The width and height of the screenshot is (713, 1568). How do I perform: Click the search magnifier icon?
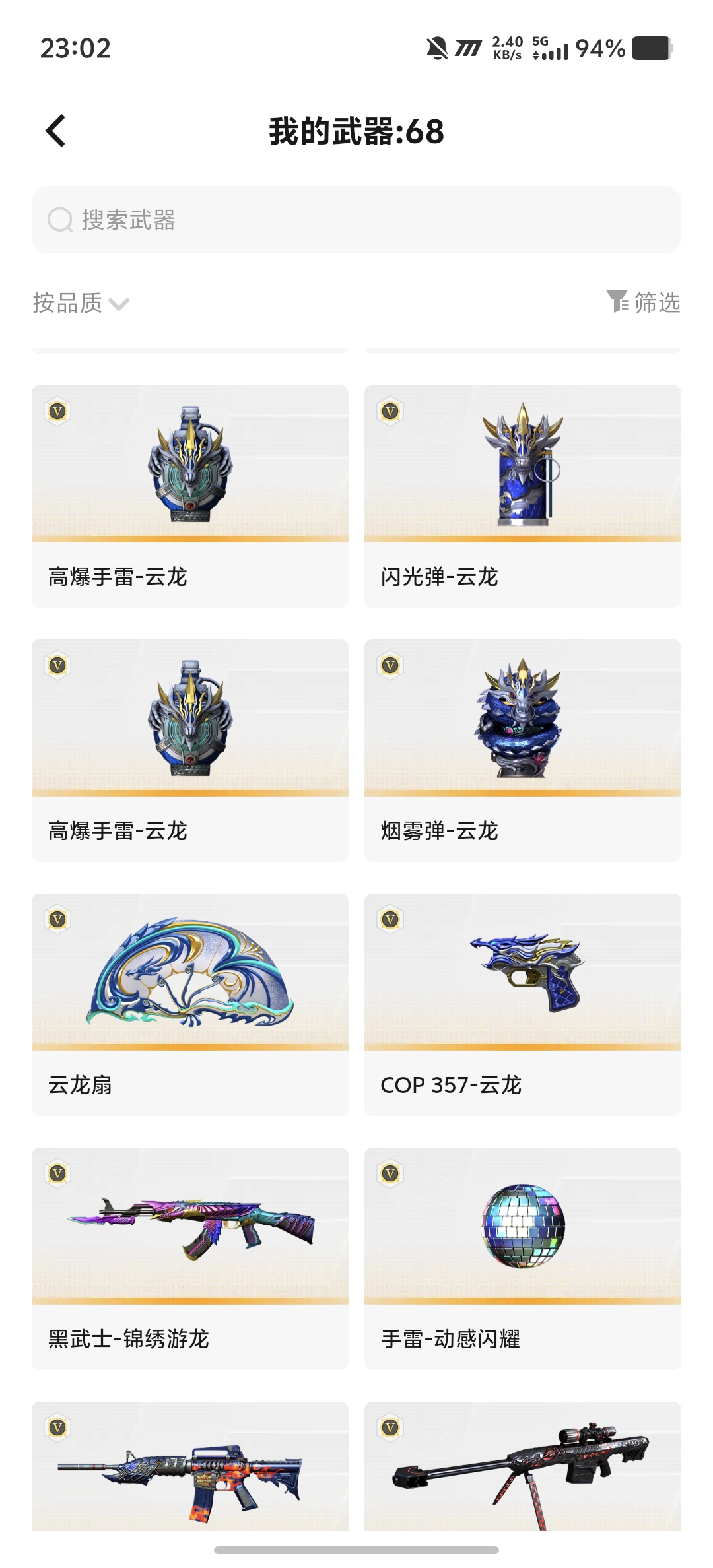point(60,220)
